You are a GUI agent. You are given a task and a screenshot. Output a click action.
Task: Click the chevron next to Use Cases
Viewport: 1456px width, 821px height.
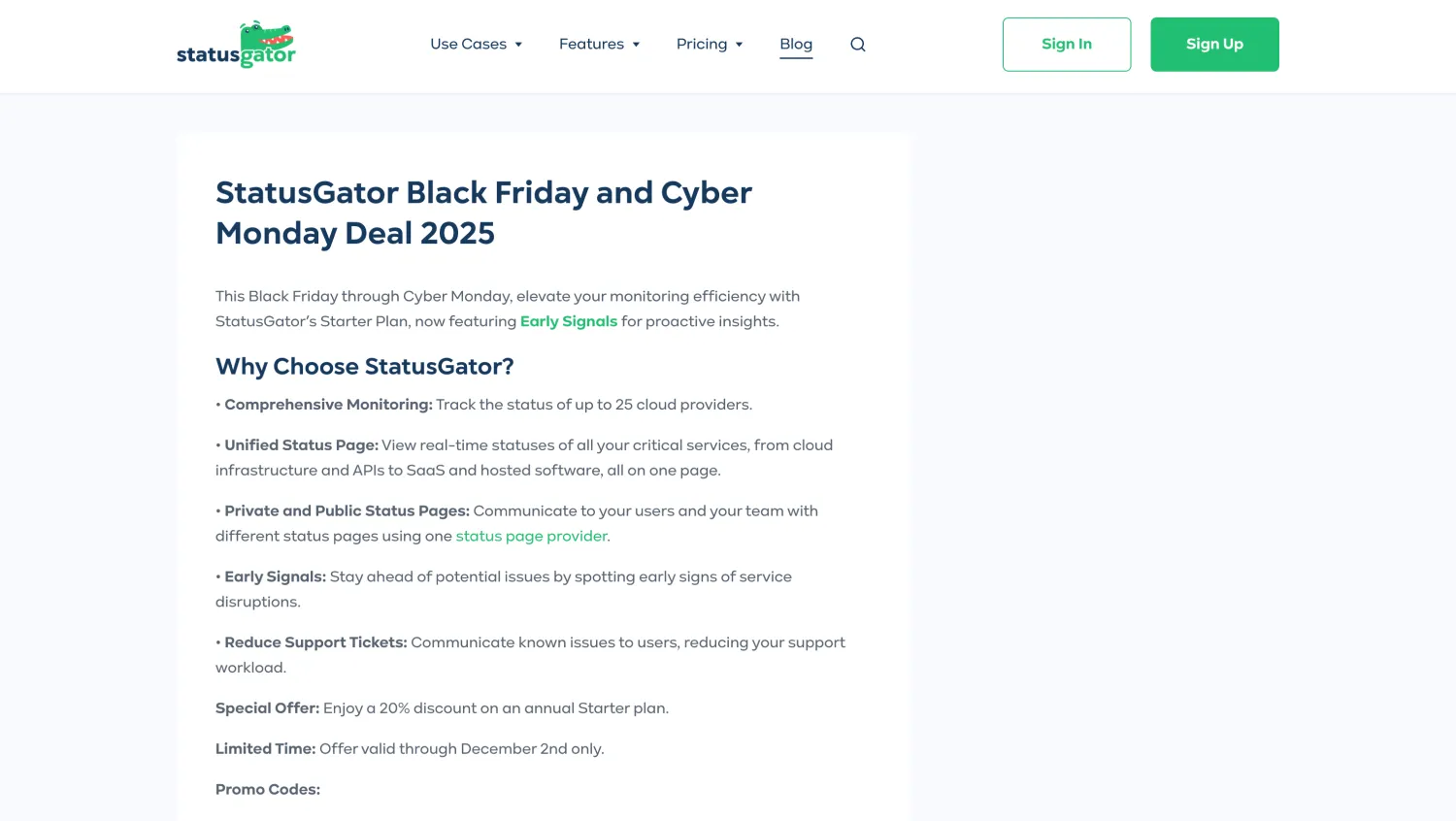518,44
